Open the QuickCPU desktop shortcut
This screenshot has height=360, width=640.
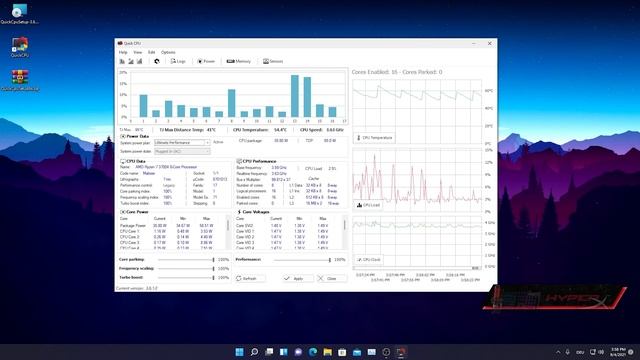click(20, 47)
